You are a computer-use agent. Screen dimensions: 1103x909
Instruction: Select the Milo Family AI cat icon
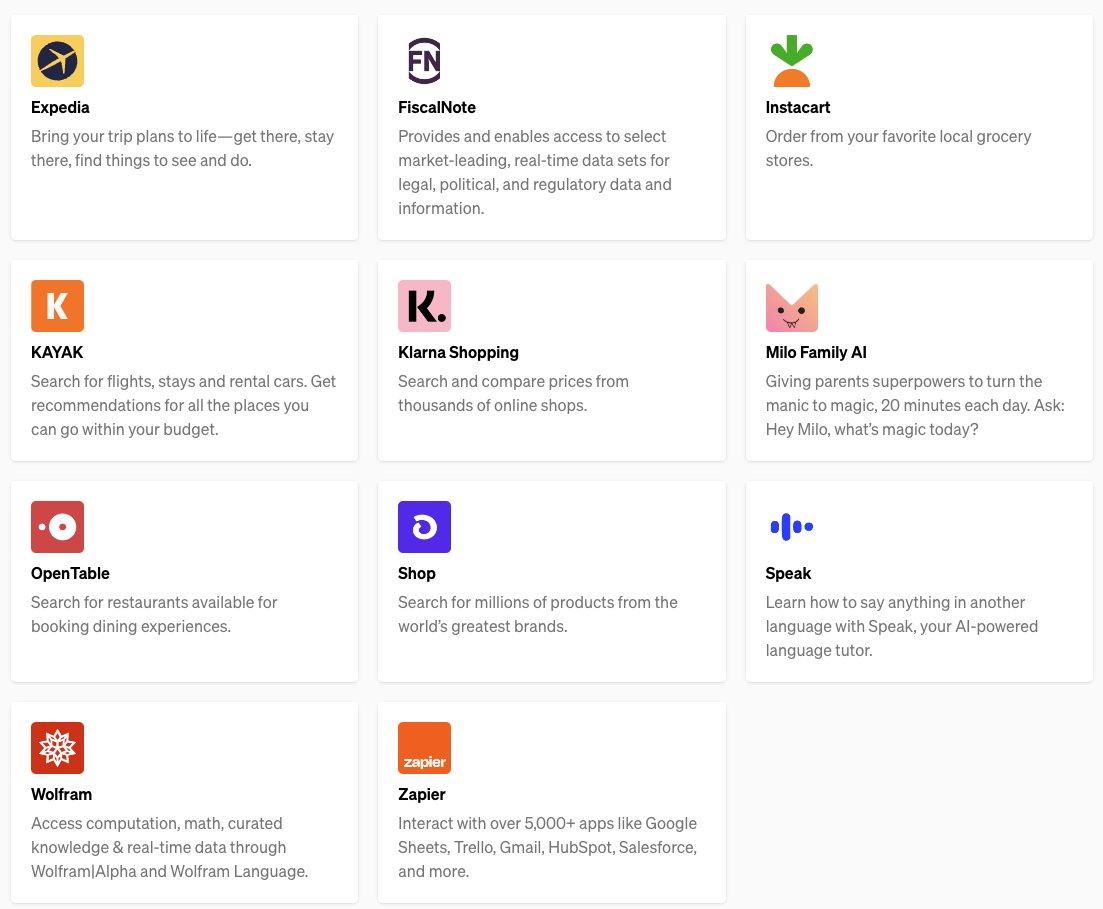tap(791, 306)
